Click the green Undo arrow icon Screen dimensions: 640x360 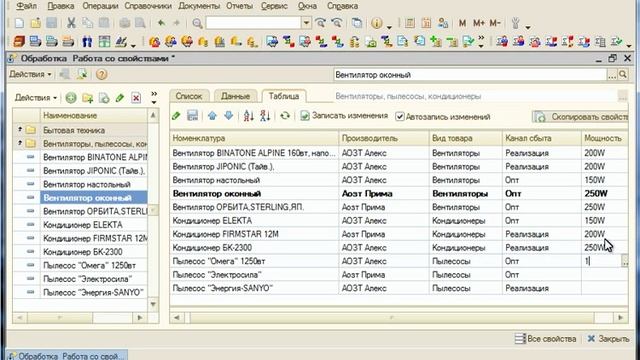(161, 23)
